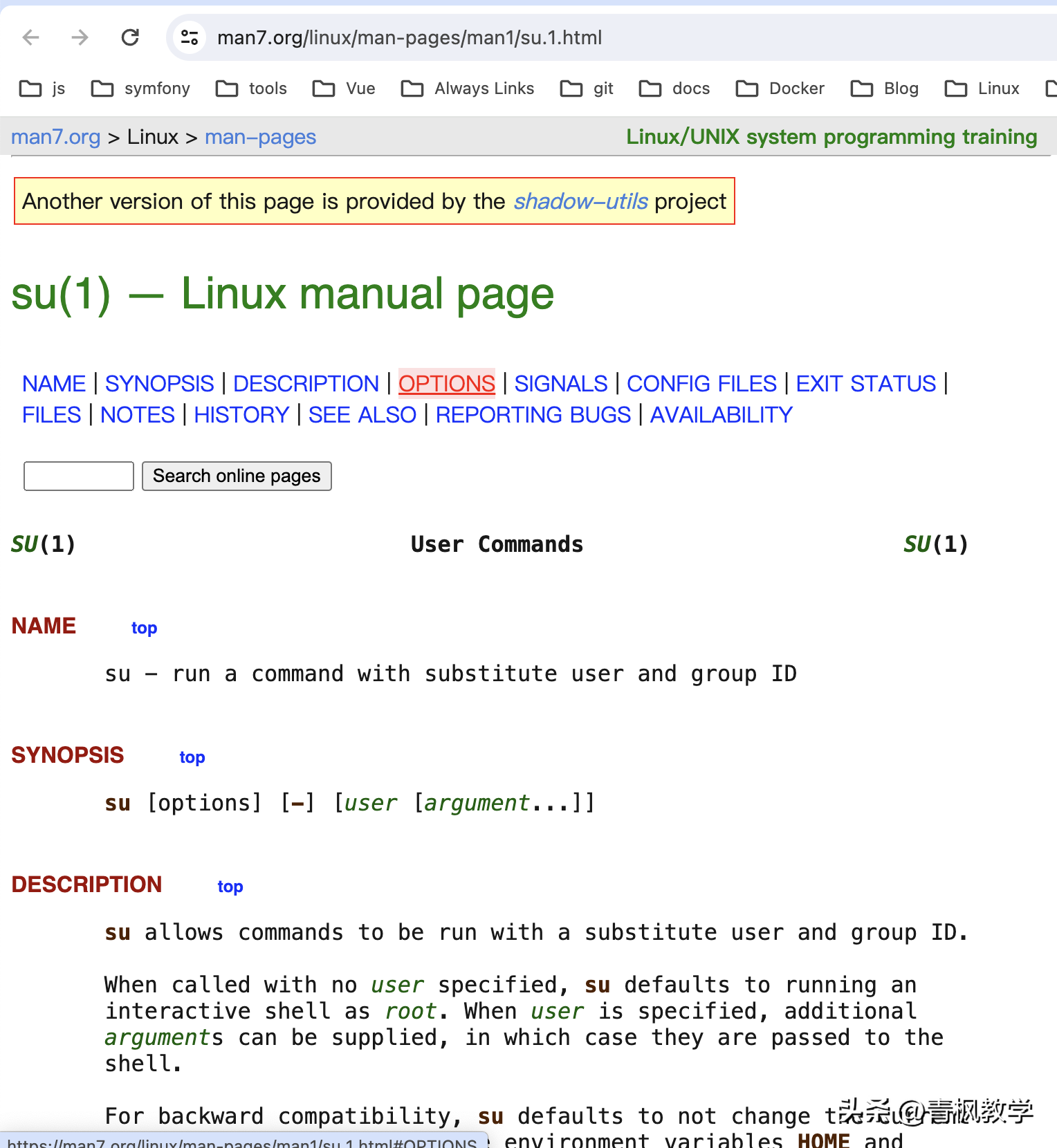Click top link beside SYNOPSIS heading
Image resolution: width=1057 pixels, height=1148 pixels.
pos(192,757)
